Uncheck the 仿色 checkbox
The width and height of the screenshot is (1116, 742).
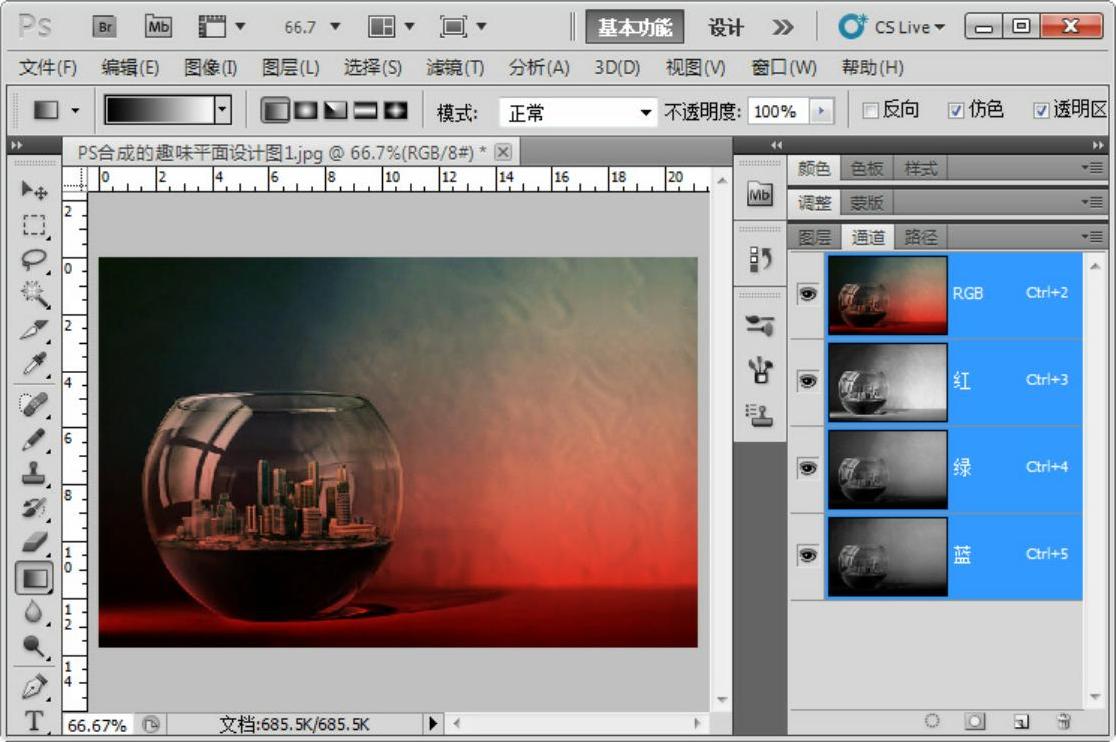(955, 110)
